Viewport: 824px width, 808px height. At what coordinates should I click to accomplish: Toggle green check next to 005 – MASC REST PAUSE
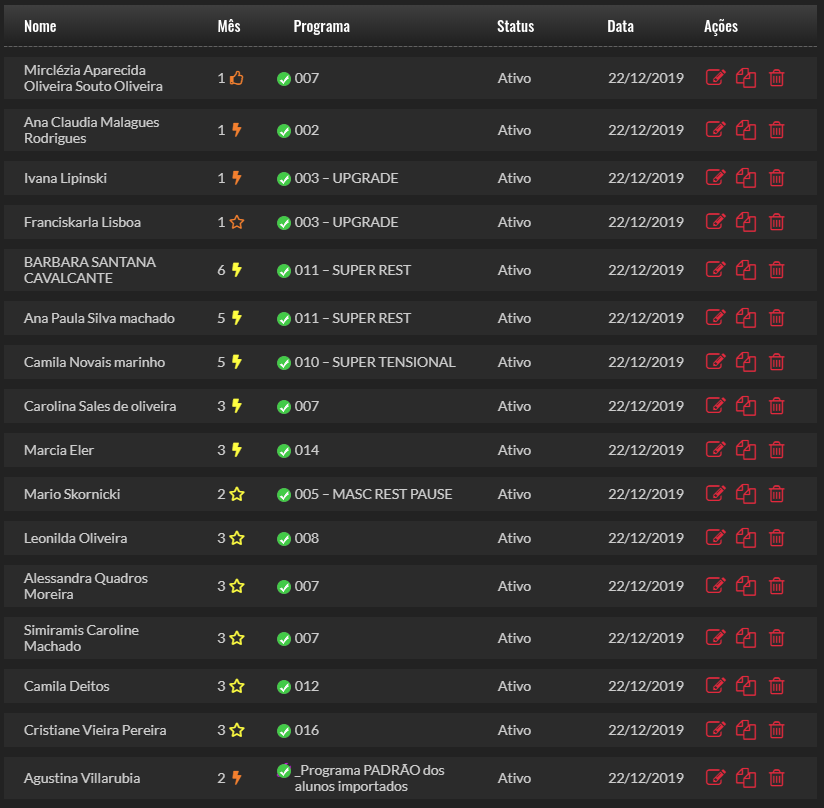[x=284, y=494]
